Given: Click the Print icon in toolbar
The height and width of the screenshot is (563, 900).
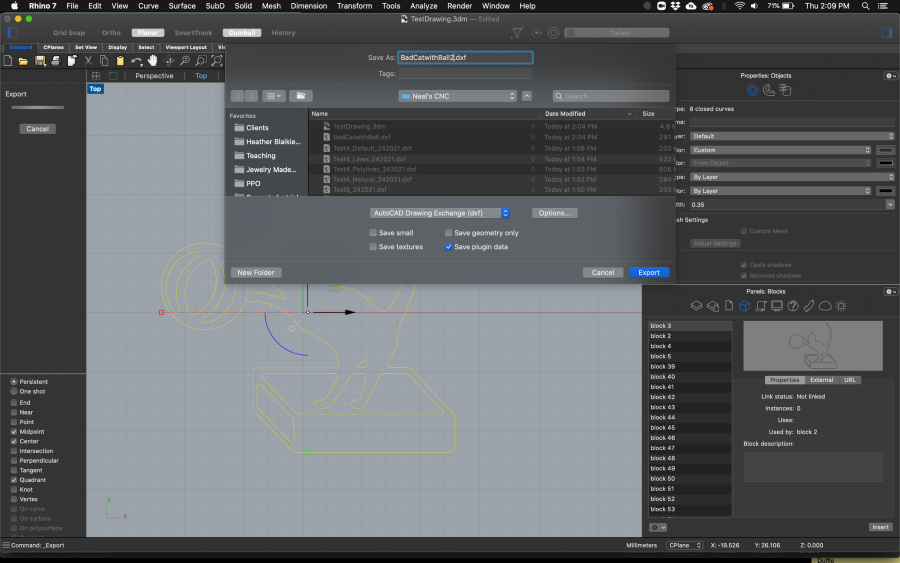Looking at the screenshot, I should (56, 60).
